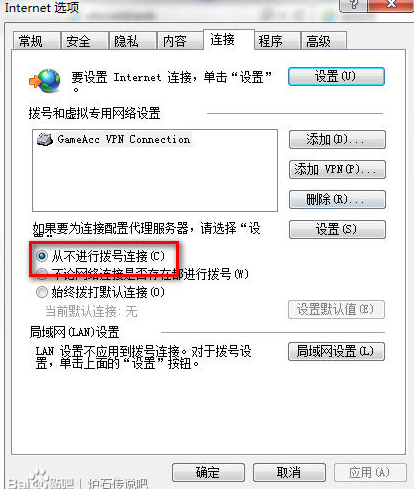Open 局域网设置(L) button
The height and width of the screenshot is (489, 414).
pos(336,351)
